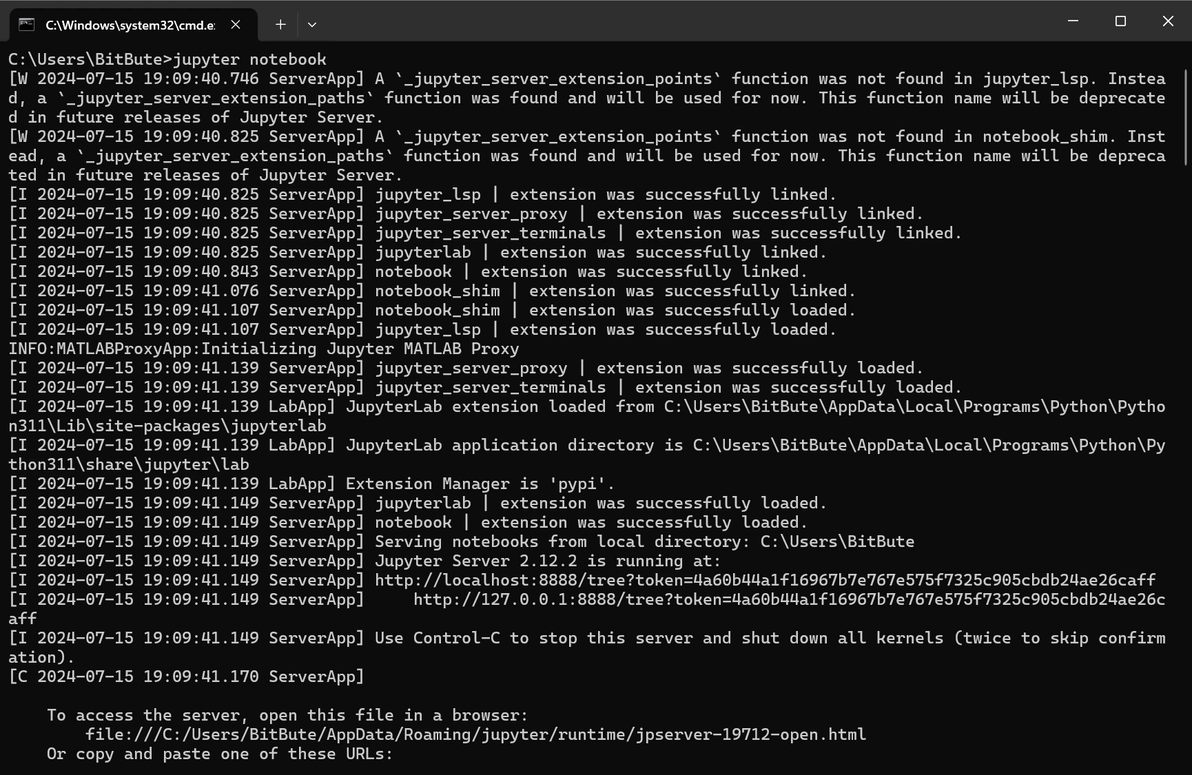Viewport: 1192px width, 775px height.
Task: Open the localhost:8888 tree token URL
Action: pyautogui.click(x=765, y=580)
